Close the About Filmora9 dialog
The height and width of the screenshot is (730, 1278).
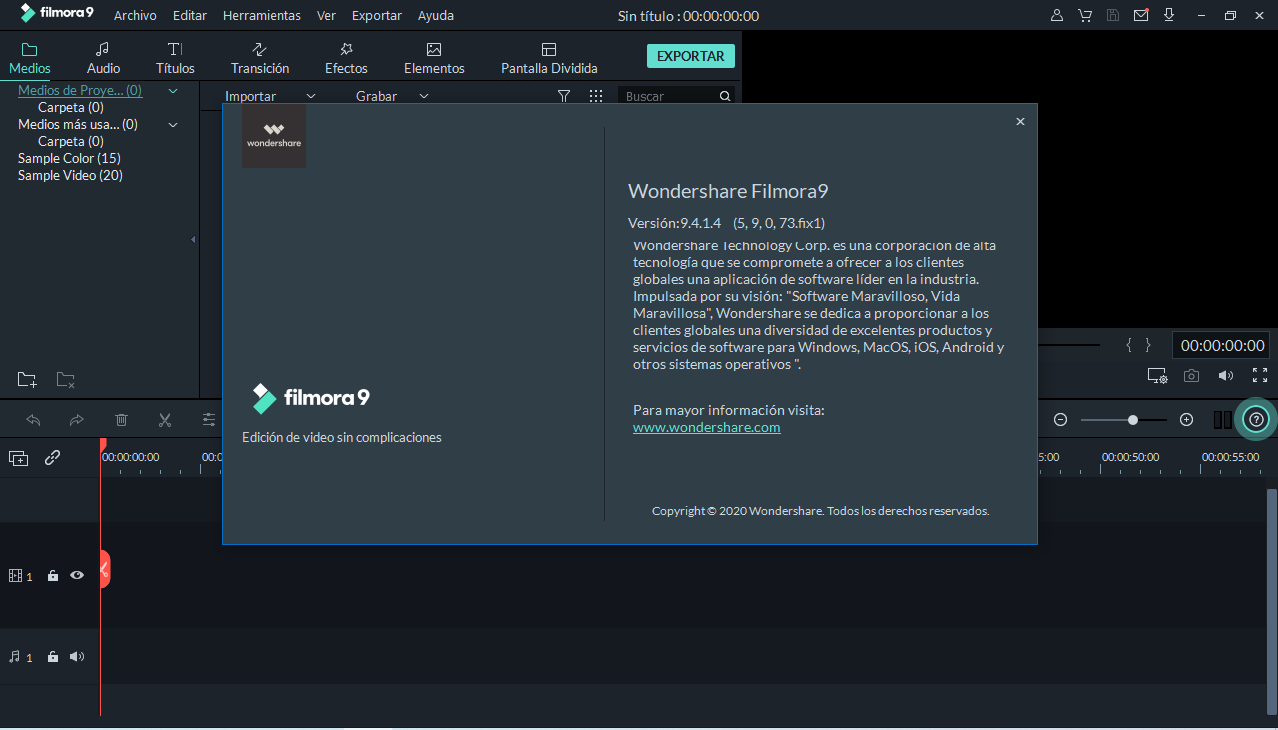(x=1020, y=121)
